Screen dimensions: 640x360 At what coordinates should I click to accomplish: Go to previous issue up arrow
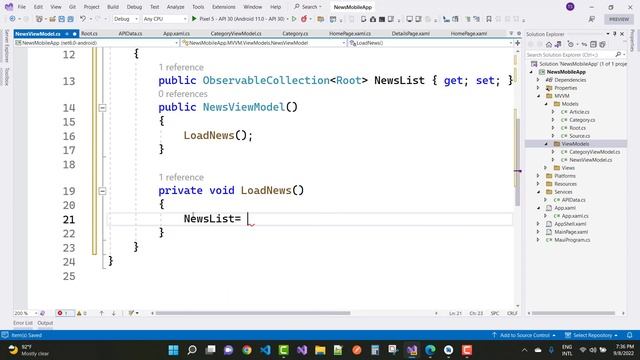click(x=101, y=313)
